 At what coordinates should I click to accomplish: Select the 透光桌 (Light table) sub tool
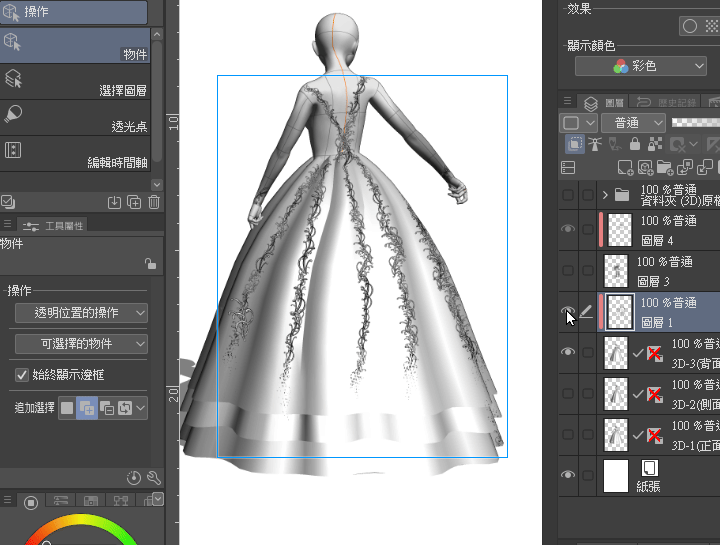[x=75, y=116]
